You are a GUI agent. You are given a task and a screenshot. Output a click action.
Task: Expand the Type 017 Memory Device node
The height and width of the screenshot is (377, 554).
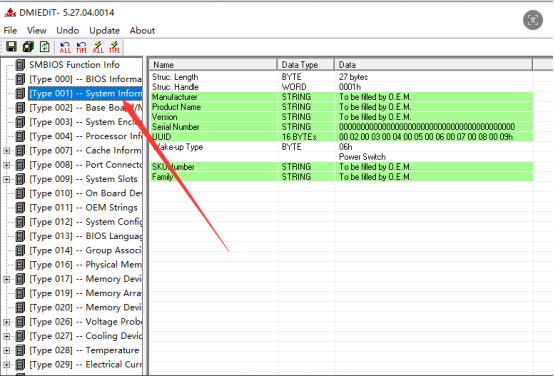pos(6,279)
